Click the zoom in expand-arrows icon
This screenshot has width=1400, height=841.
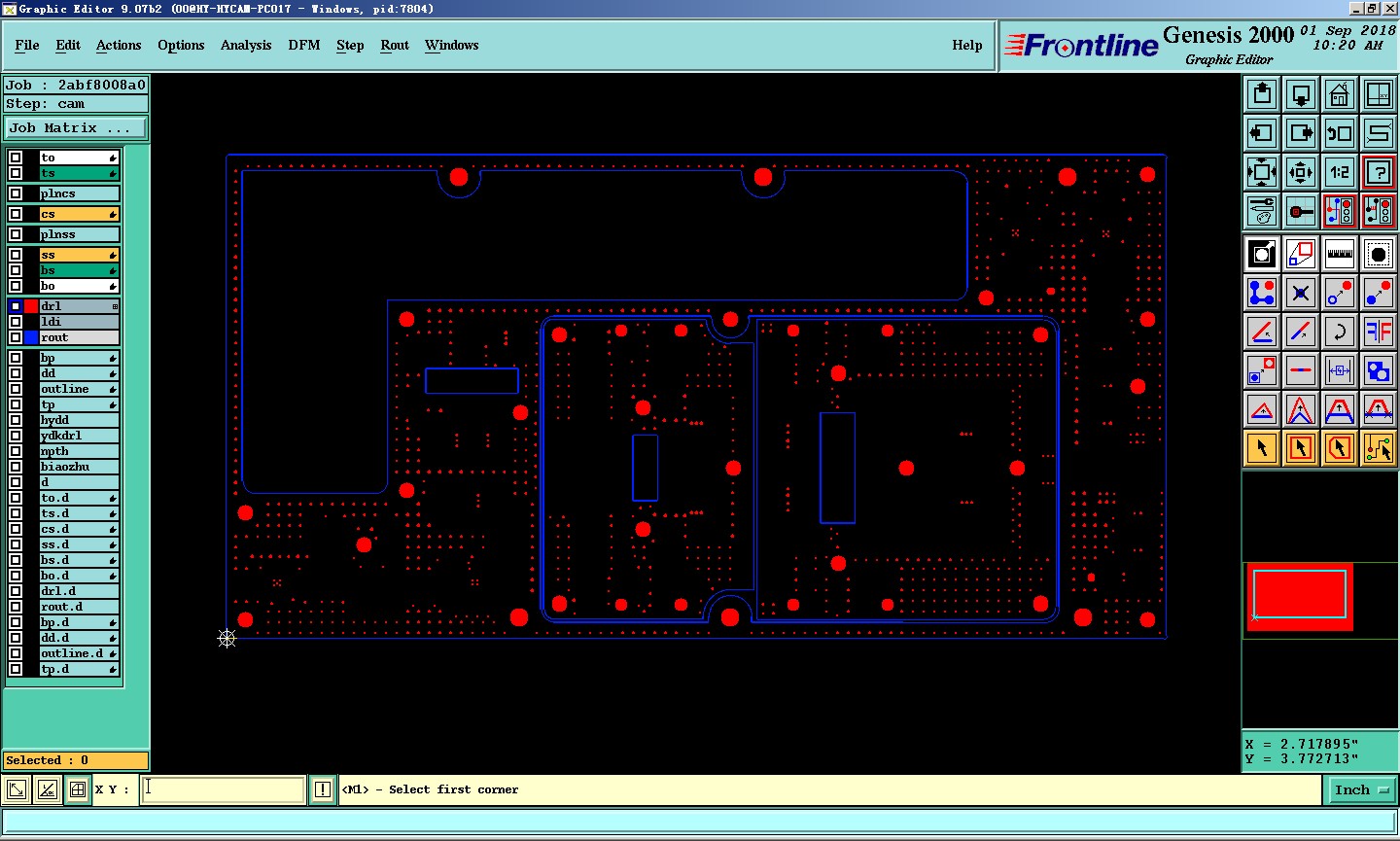tap(1262, 172)
